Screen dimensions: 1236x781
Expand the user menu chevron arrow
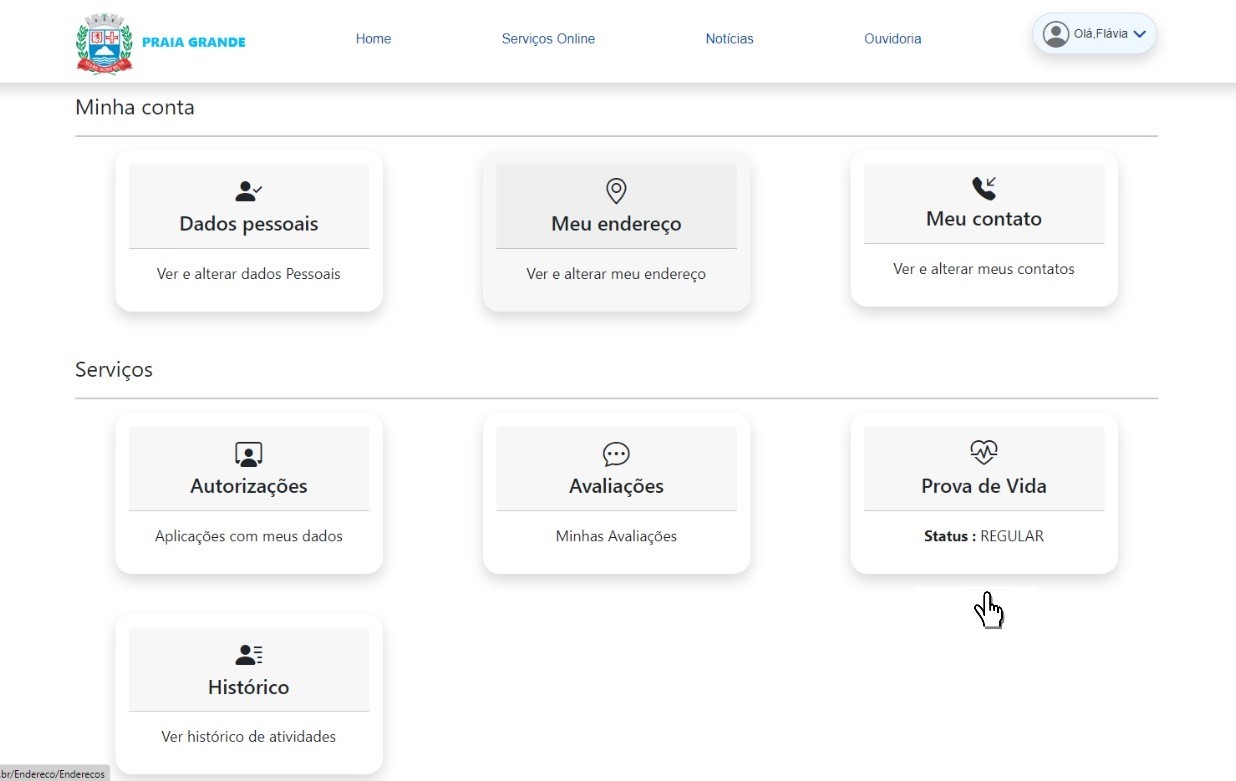tap(1140, 35)
